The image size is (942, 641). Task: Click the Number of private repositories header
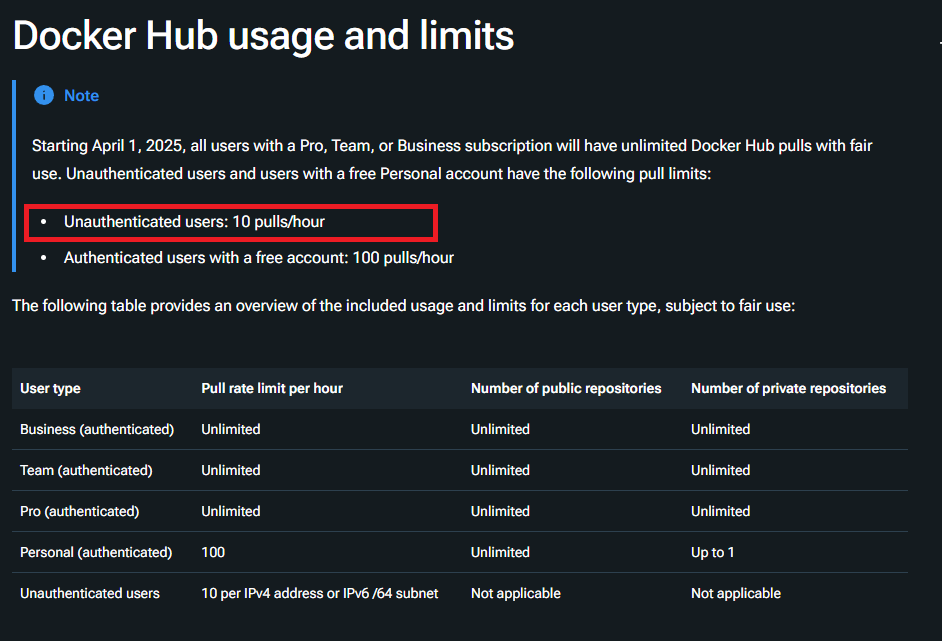[x=788, y=388]
